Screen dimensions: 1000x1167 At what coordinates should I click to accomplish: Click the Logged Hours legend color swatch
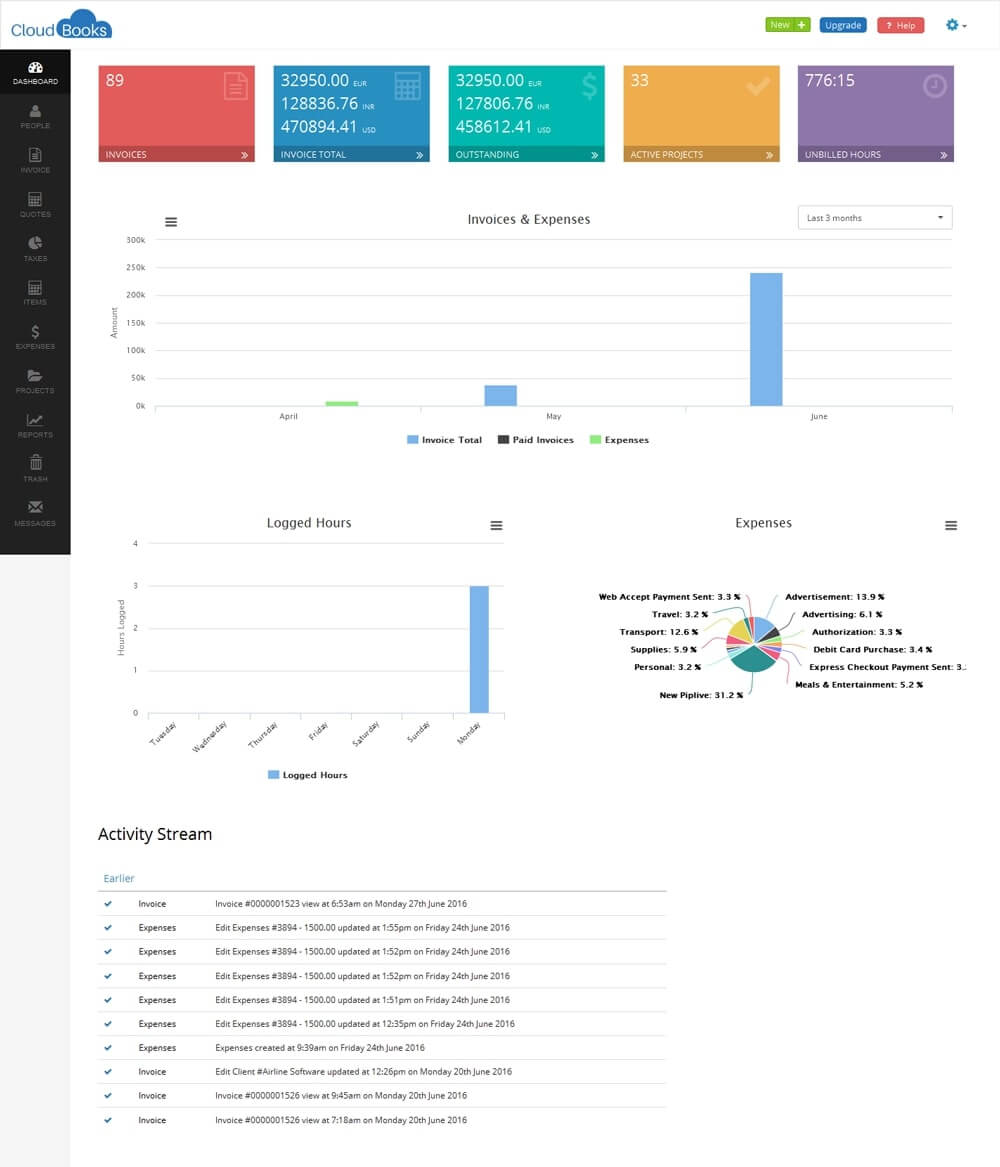[x=274, y=775]
